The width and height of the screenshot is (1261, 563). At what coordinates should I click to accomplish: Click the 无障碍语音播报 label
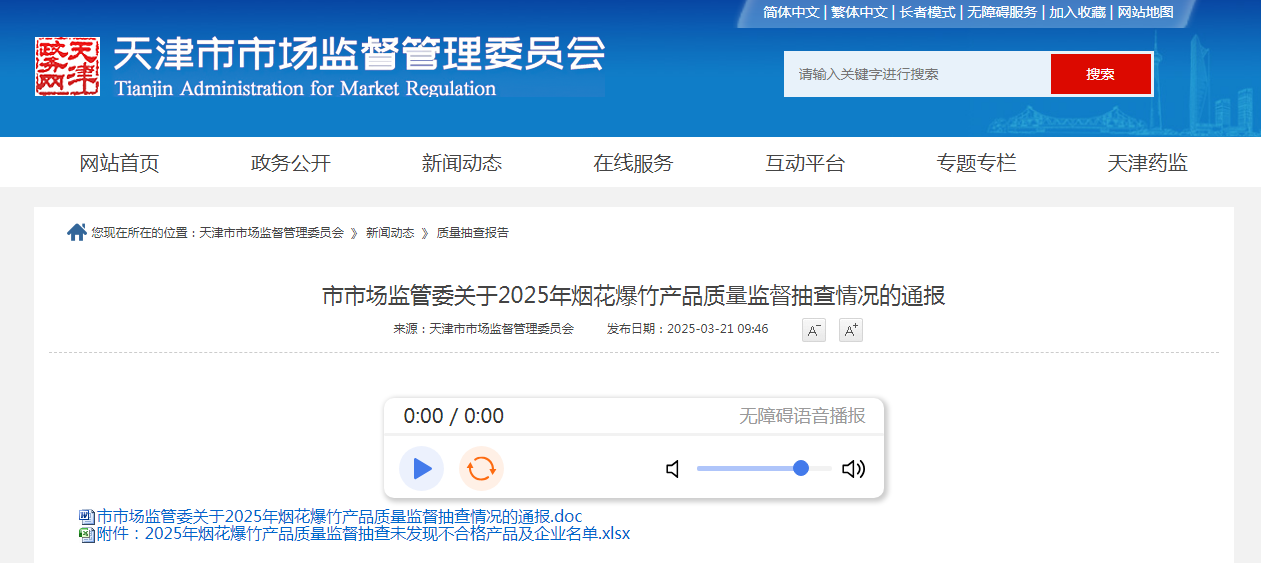pos(802,416)
